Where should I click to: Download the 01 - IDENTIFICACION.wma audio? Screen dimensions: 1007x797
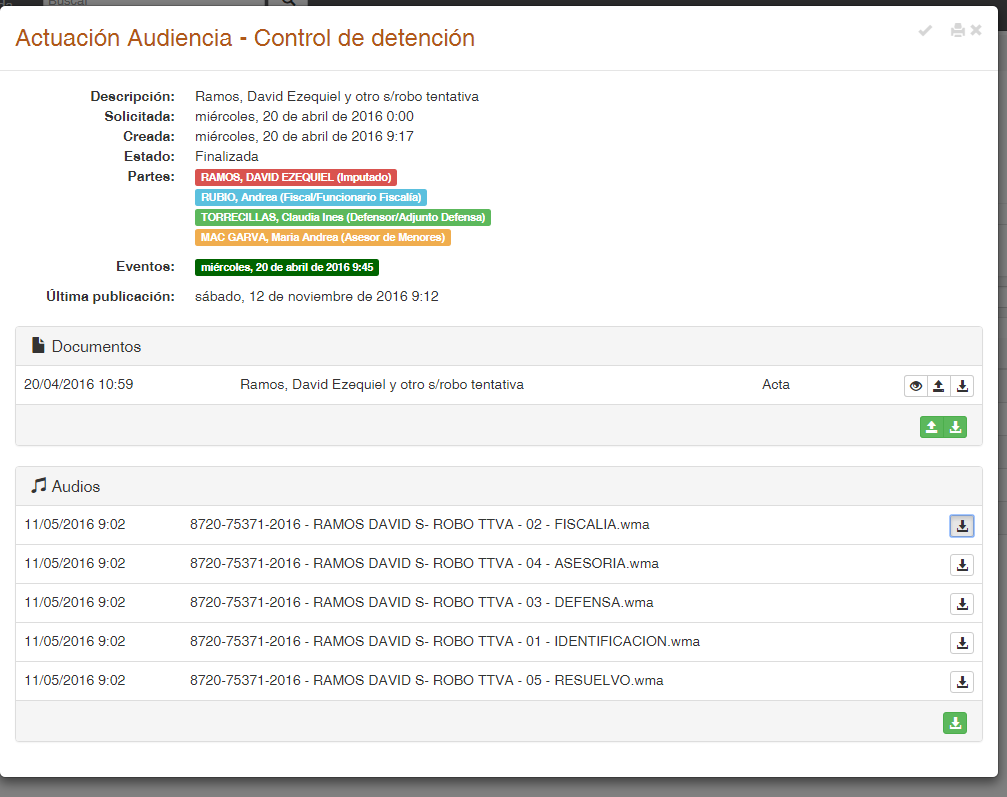961,643
